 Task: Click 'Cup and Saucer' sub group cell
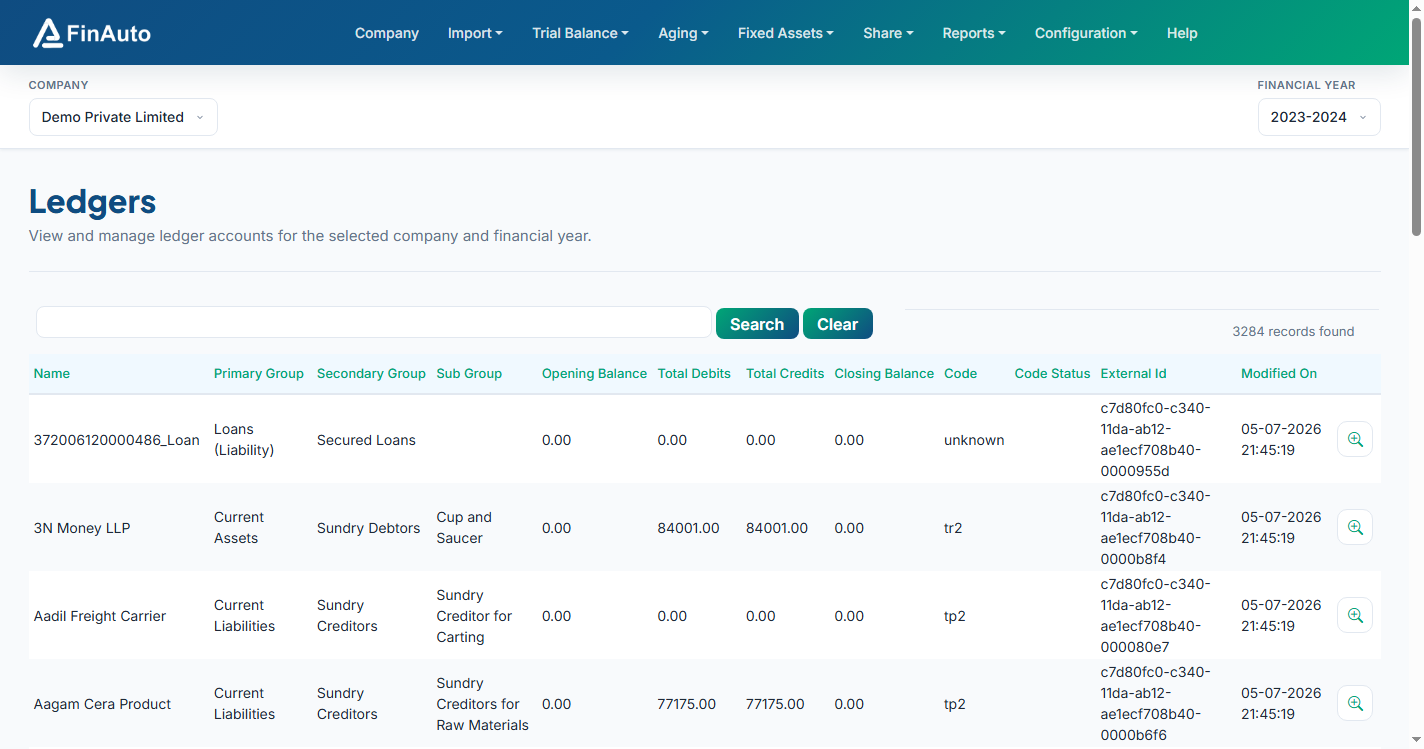click(x=464, y=528)
